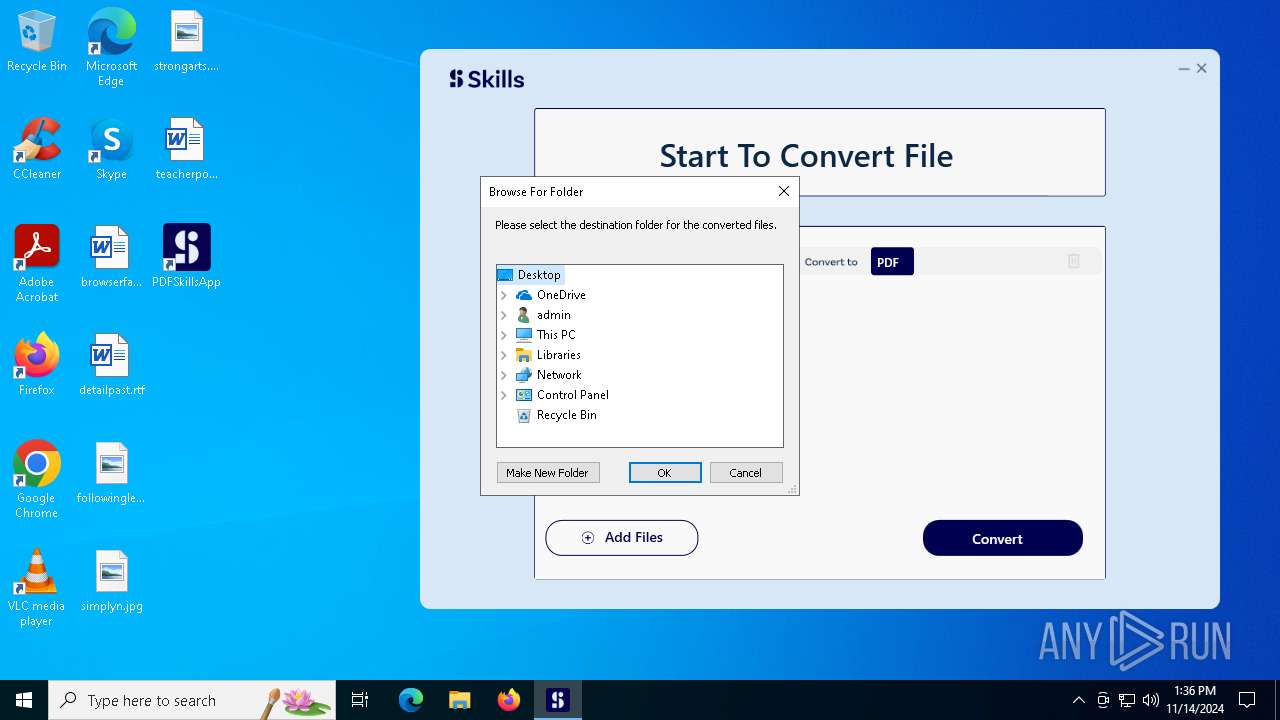Open the Recycle Bin desktop icon
The height and width of the screenshot is (720, 1280).
37,41
